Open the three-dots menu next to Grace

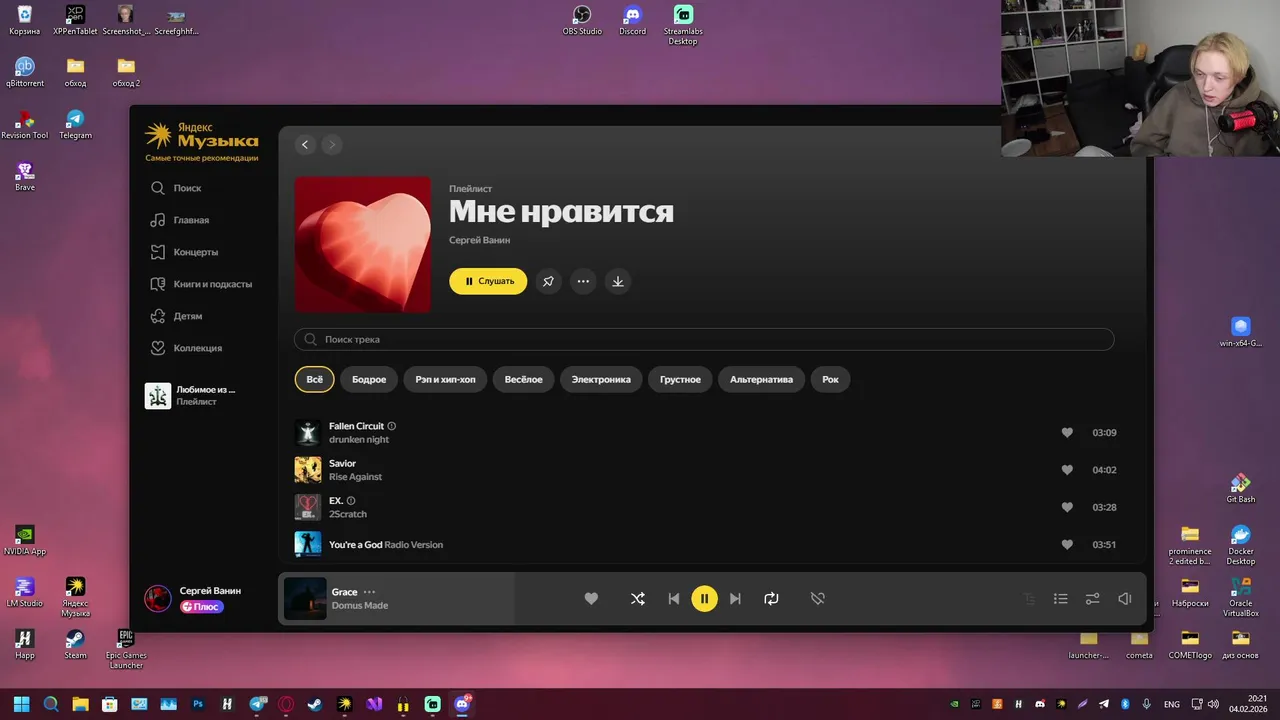point(369,592)
